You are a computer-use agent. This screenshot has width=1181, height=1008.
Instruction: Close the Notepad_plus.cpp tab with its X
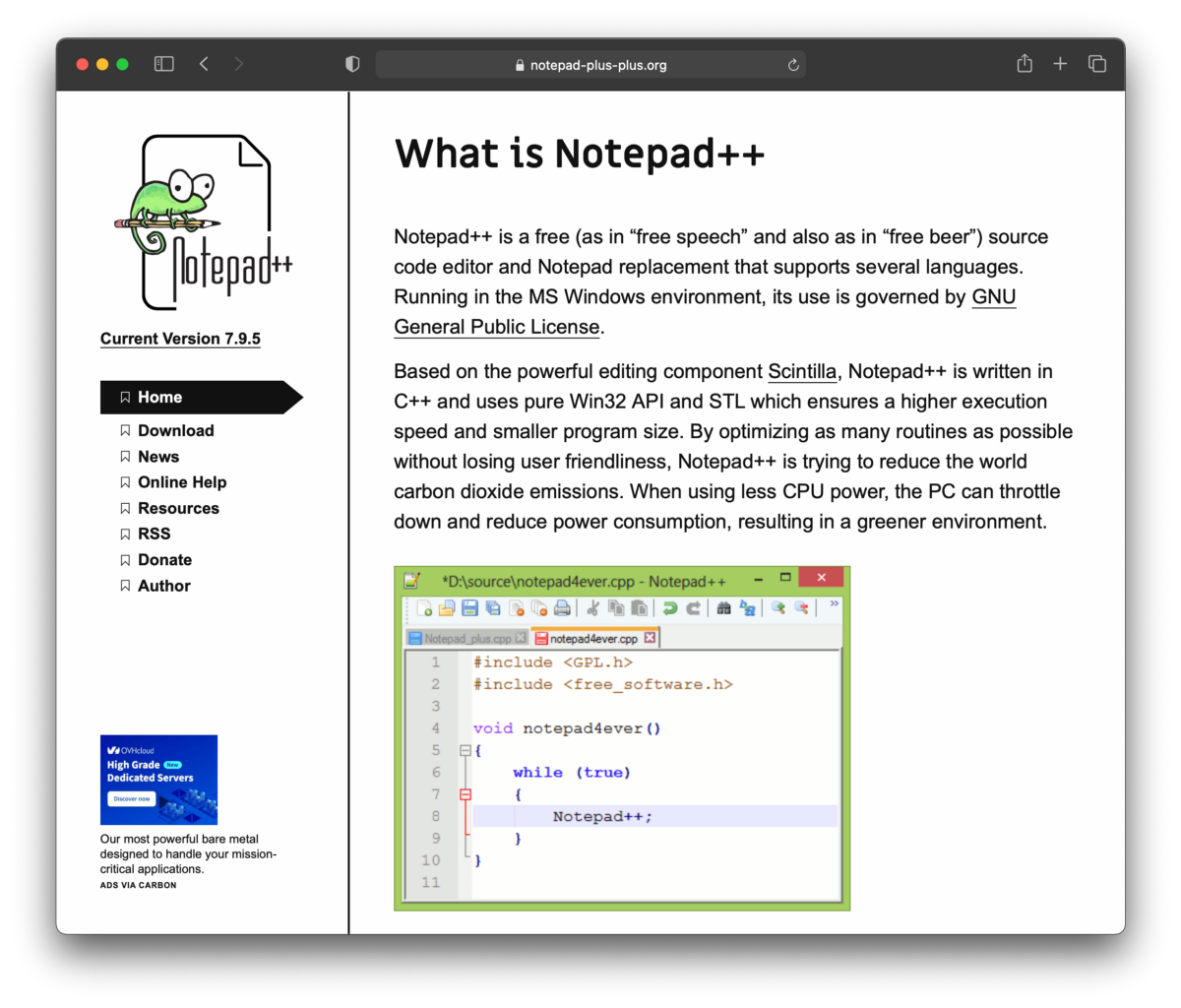coord(521,638)
